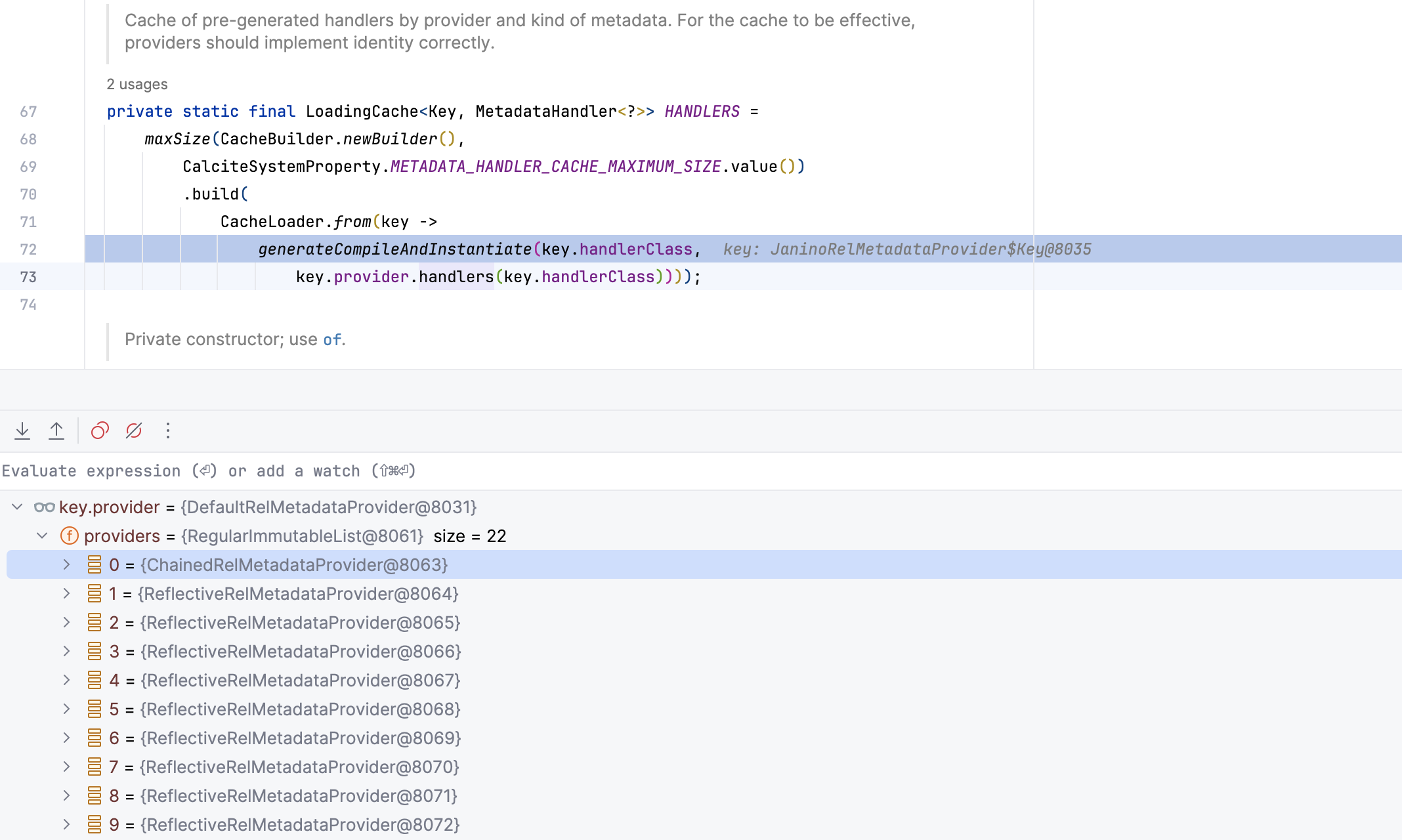Image resolution: width=1402 pixels, height=840 pixels.
Task: Click the '2 usages' inlay hint
Action: pyautogui.click(x=137, y=85)
